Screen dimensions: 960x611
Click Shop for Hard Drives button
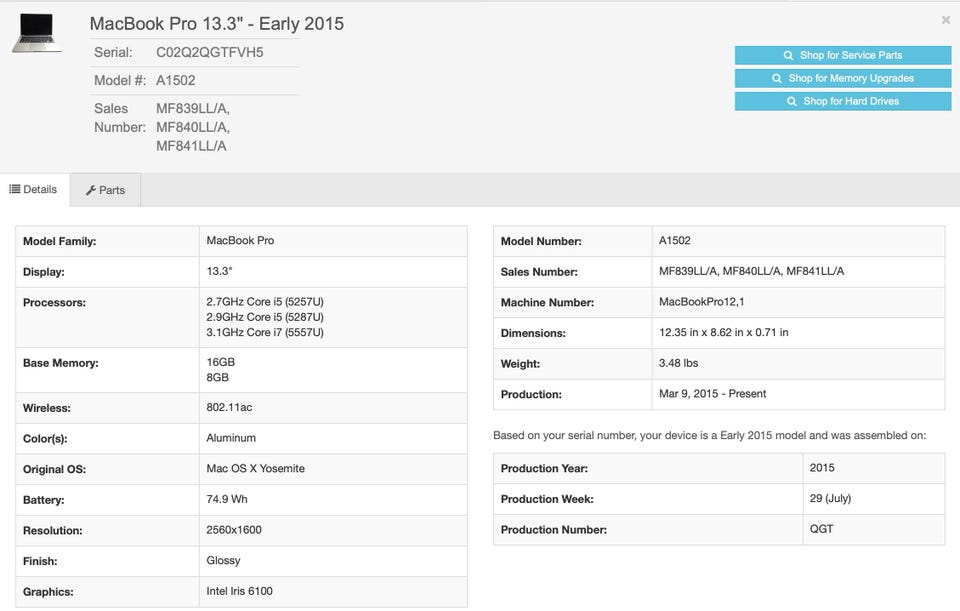click(842, 101)
